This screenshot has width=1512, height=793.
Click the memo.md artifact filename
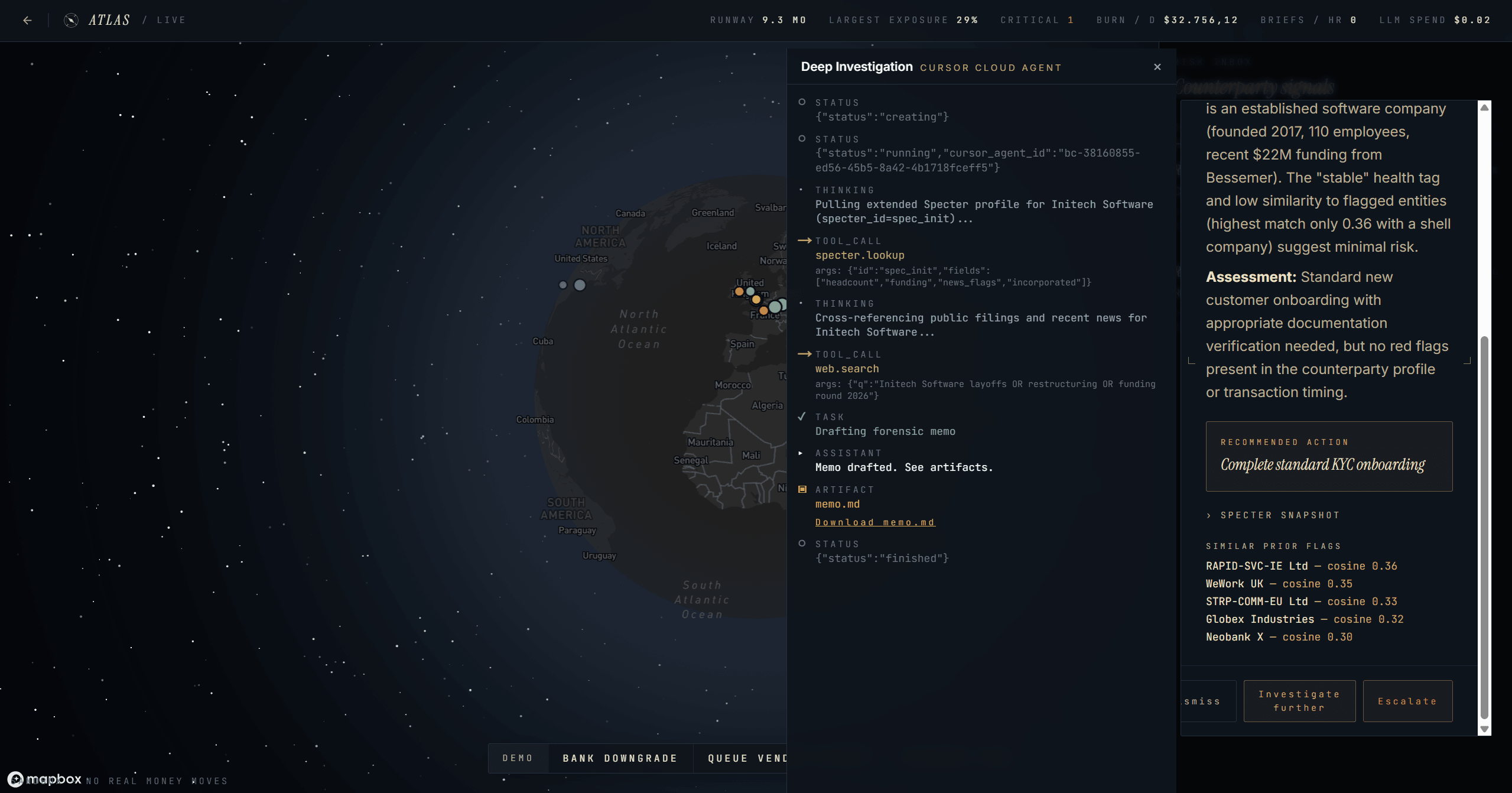(x=837, y=504)
